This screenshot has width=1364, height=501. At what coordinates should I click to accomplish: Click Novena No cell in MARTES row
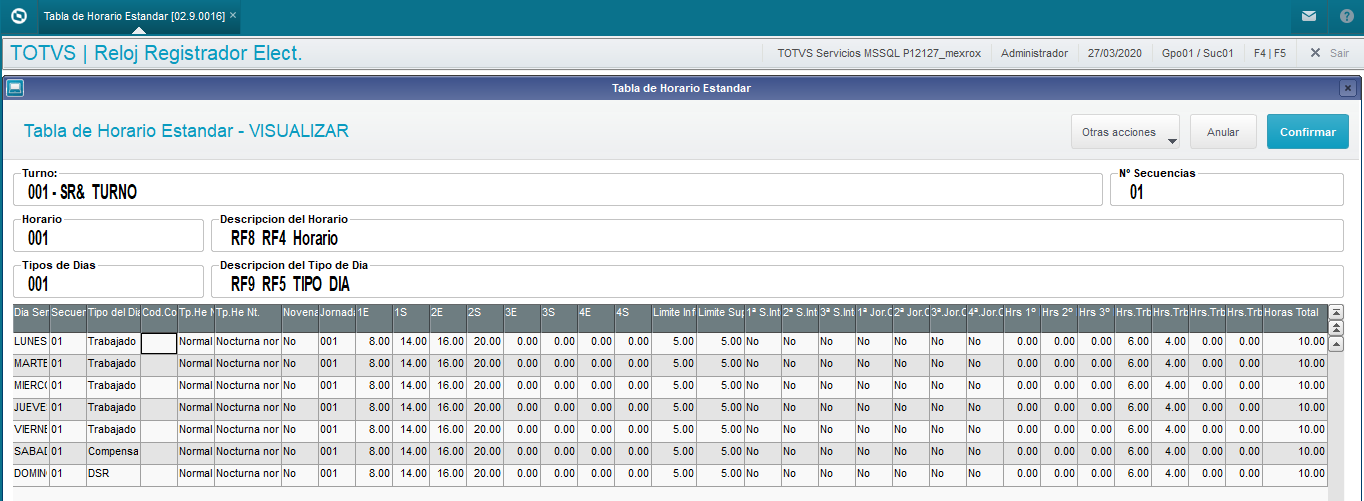tap(300, 363)
